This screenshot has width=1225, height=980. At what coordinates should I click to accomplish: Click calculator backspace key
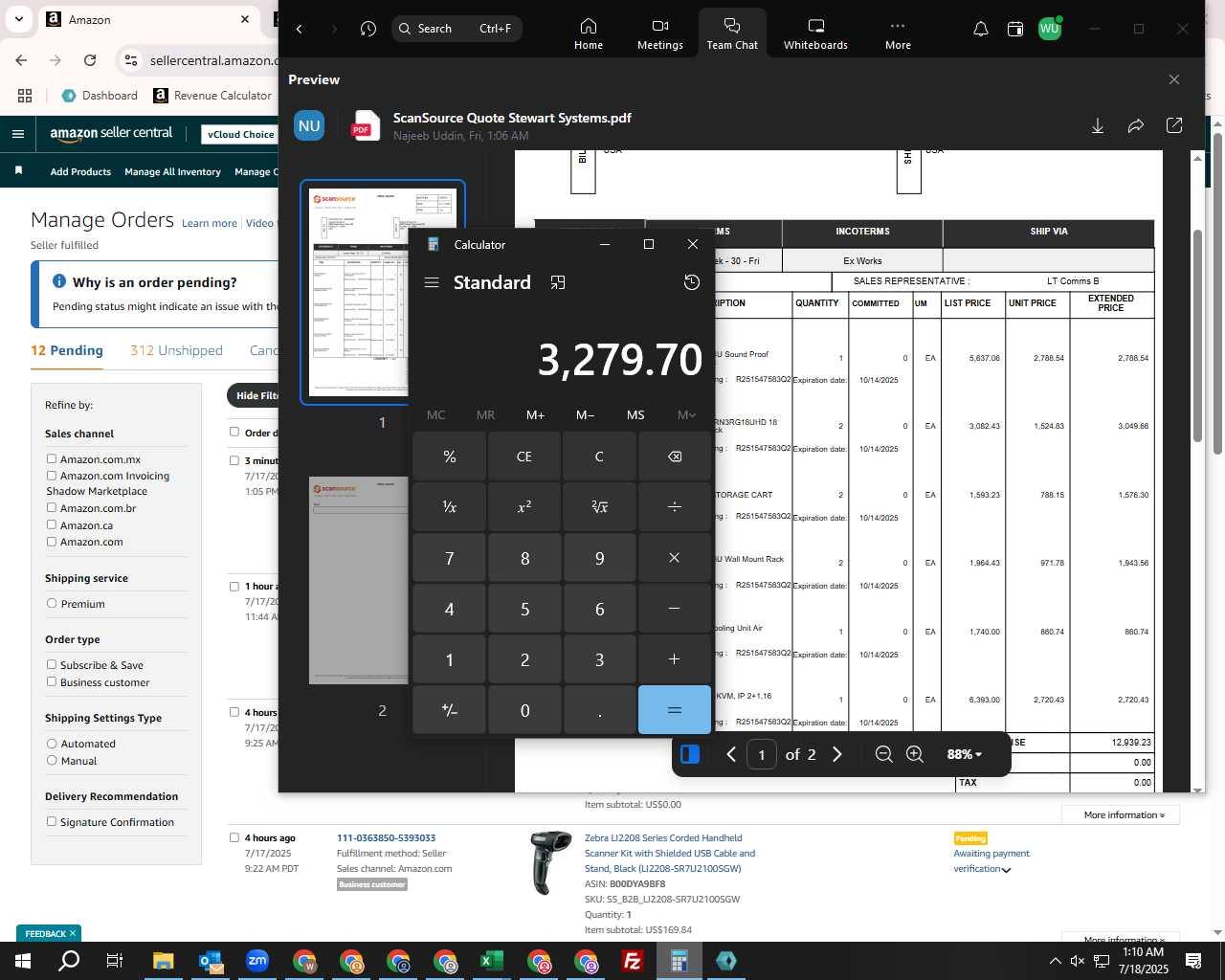tap(675, 457)
